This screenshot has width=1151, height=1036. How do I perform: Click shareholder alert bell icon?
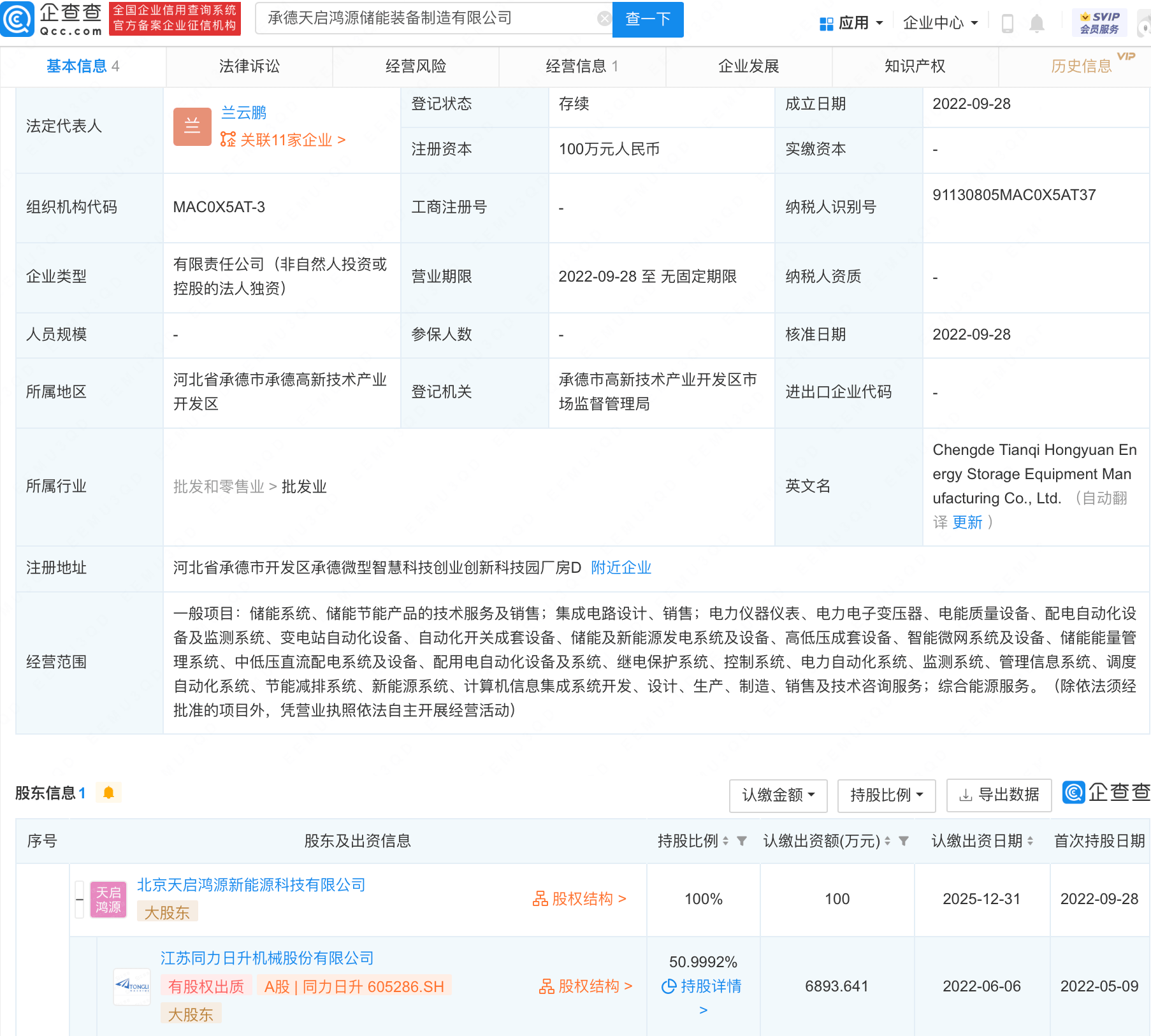tap(108, 793)
